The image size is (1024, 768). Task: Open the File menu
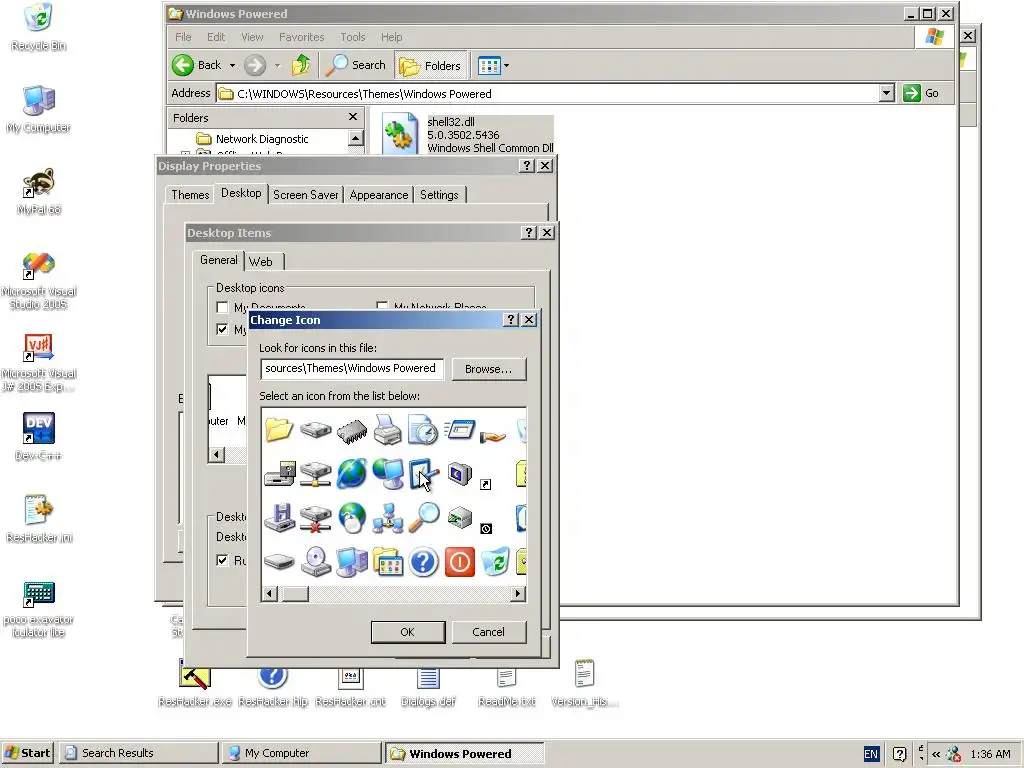coord(184,37)
